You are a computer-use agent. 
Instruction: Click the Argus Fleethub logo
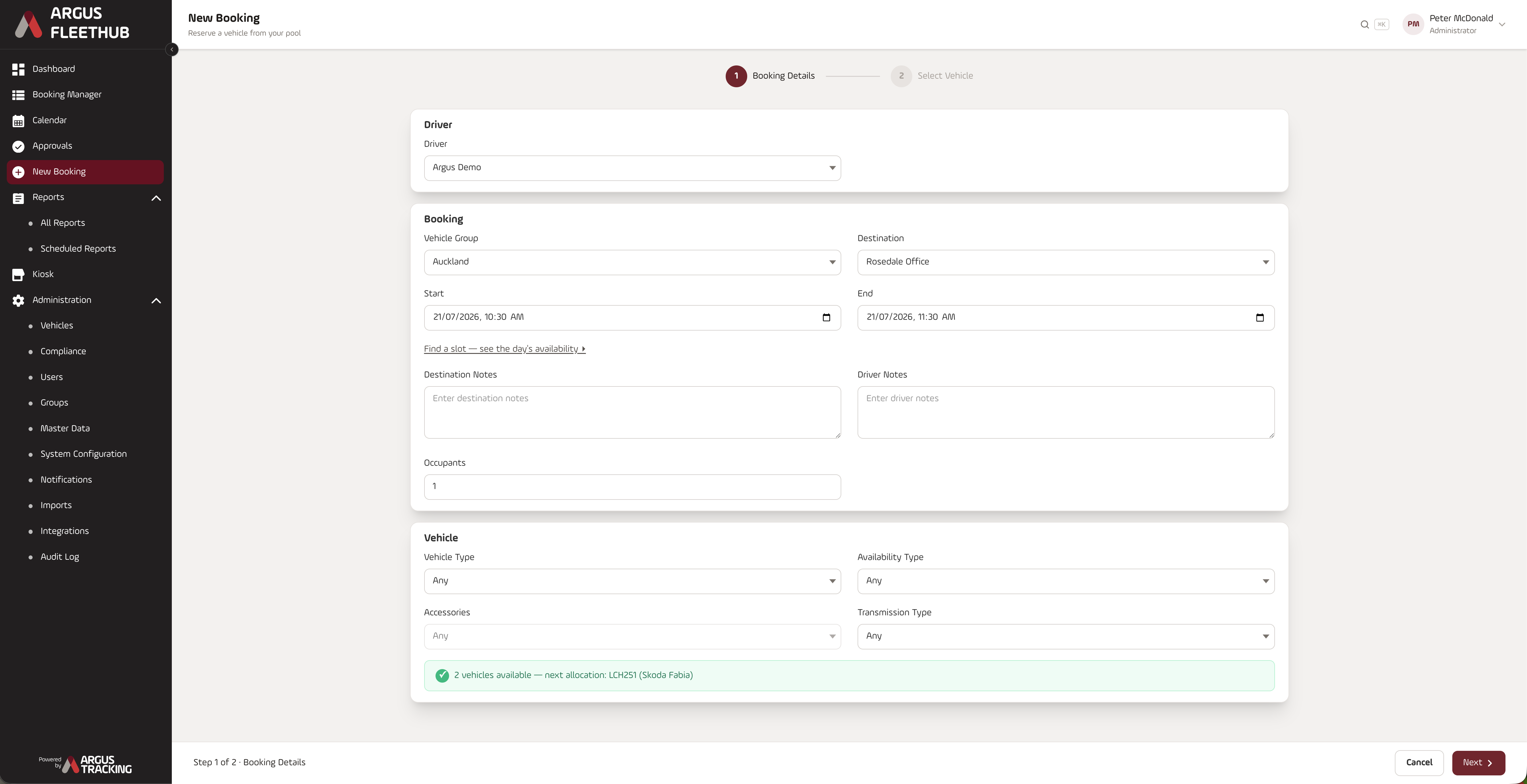[72, 24]
